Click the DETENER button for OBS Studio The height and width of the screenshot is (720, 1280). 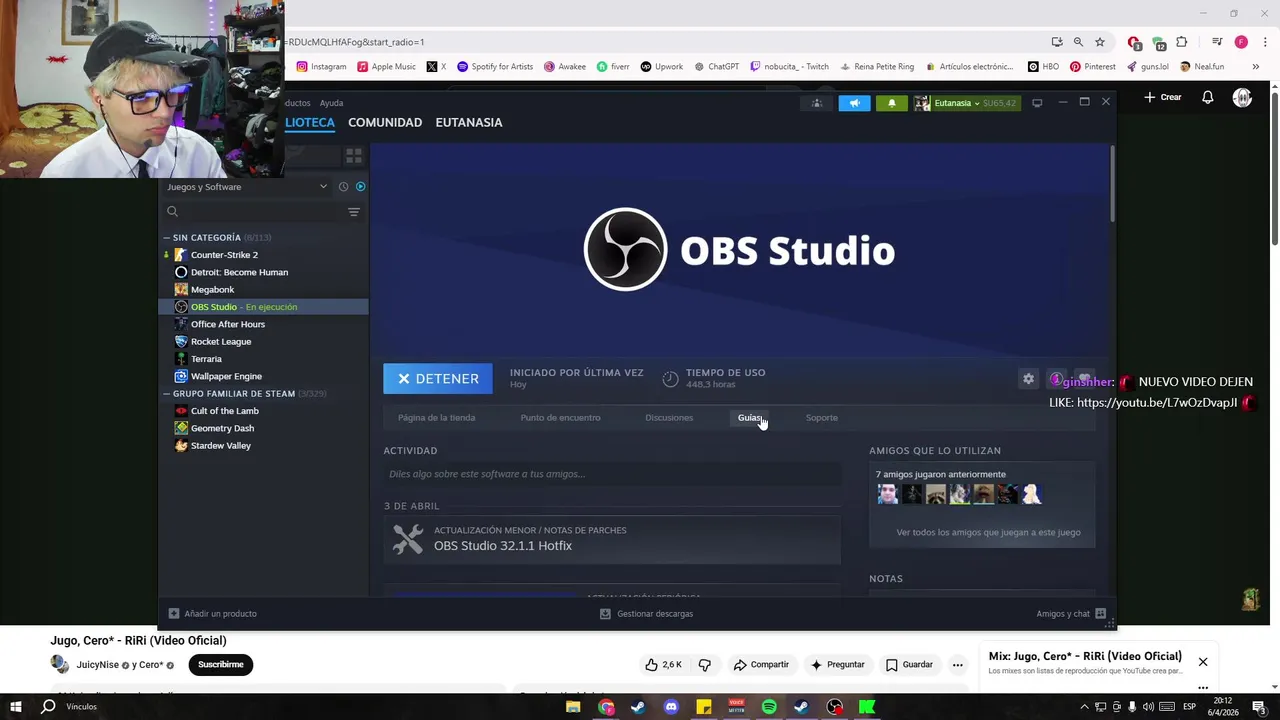(438, 379)
